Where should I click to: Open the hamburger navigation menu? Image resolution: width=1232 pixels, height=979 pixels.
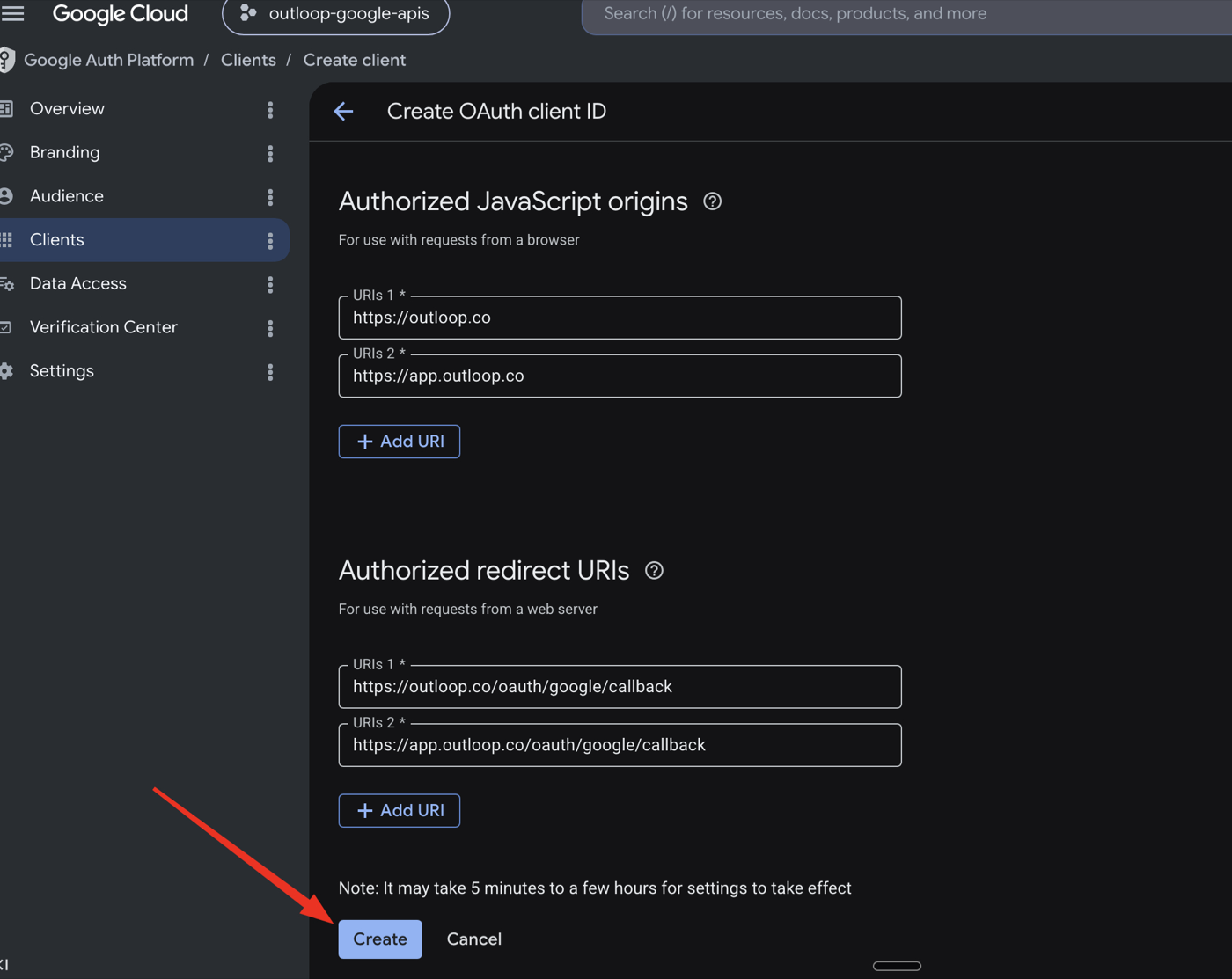[x=12, y=13]
